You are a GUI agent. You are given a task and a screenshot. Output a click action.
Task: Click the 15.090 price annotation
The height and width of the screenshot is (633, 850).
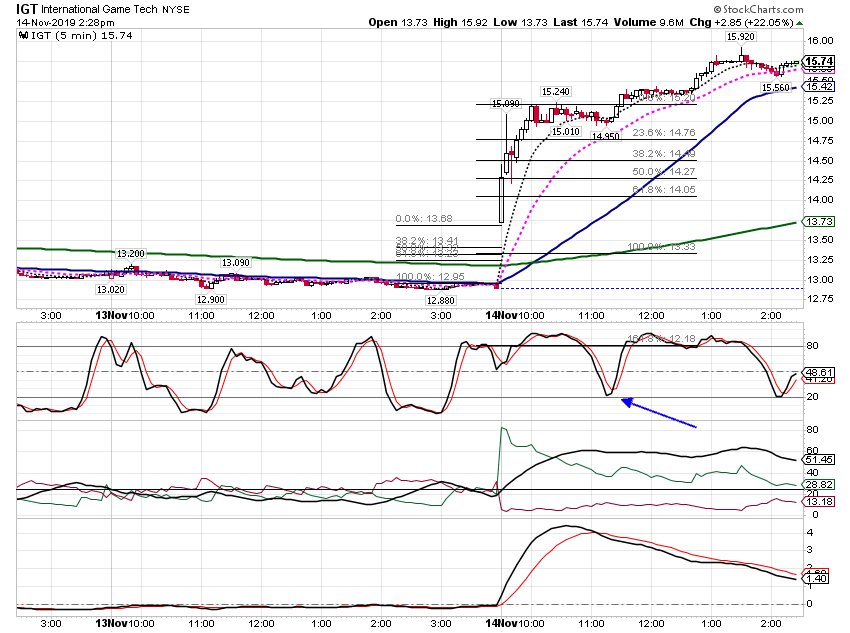tap(505, 104)
